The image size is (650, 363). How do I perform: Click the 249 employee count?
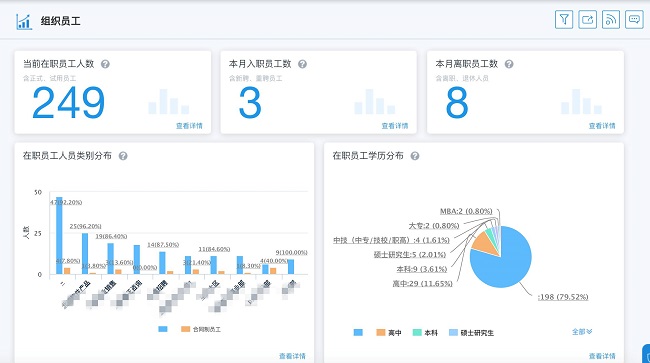pyautogui.click(x=68, y=103)
